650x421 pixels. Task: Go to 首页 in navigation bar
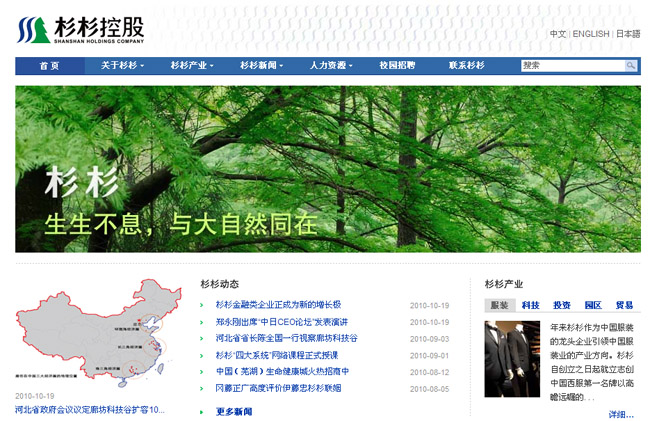tap(49, 66)
